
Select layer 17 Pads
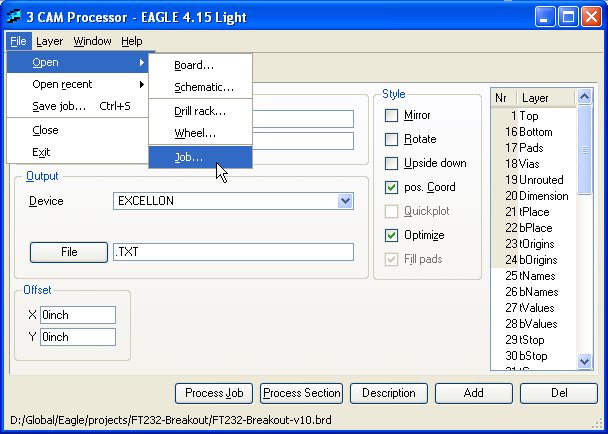534,148
